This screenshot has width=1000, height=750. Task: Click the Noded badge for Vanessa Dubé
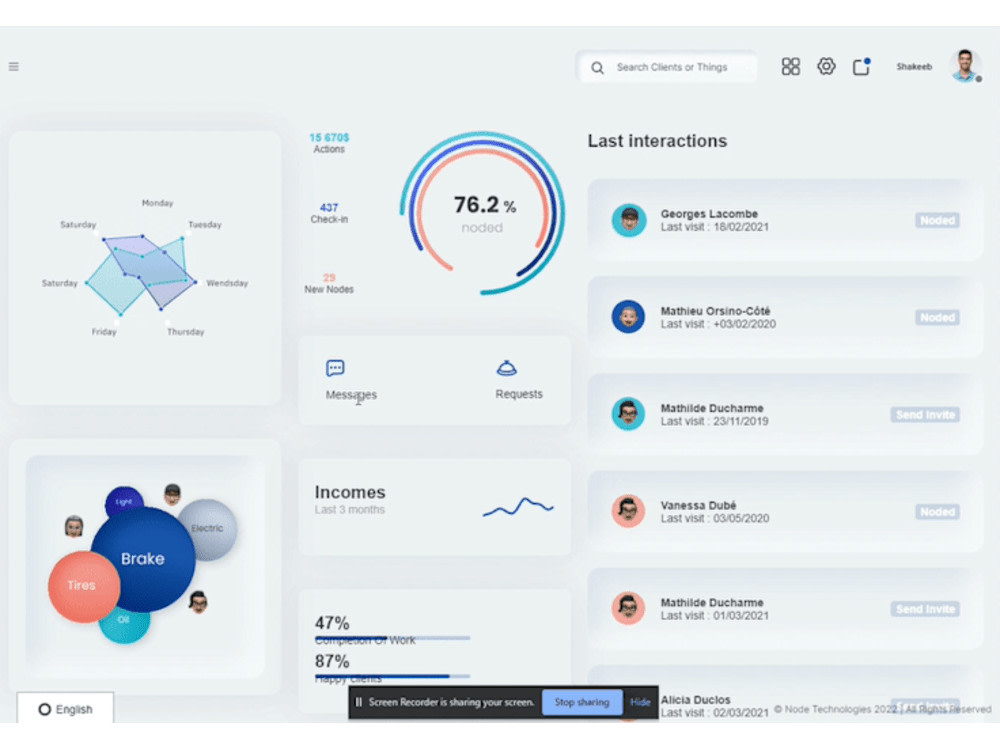(x=938, y=512)
